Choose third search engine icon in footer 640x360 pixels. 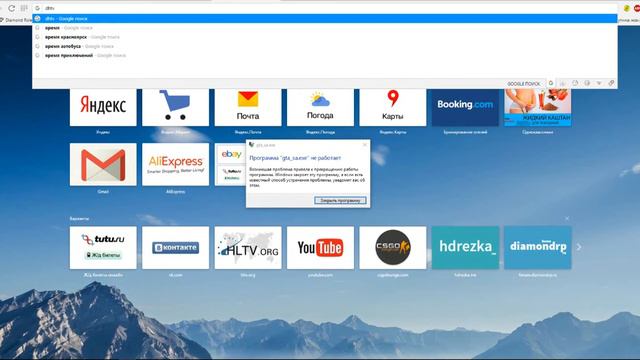pos(575,83)
